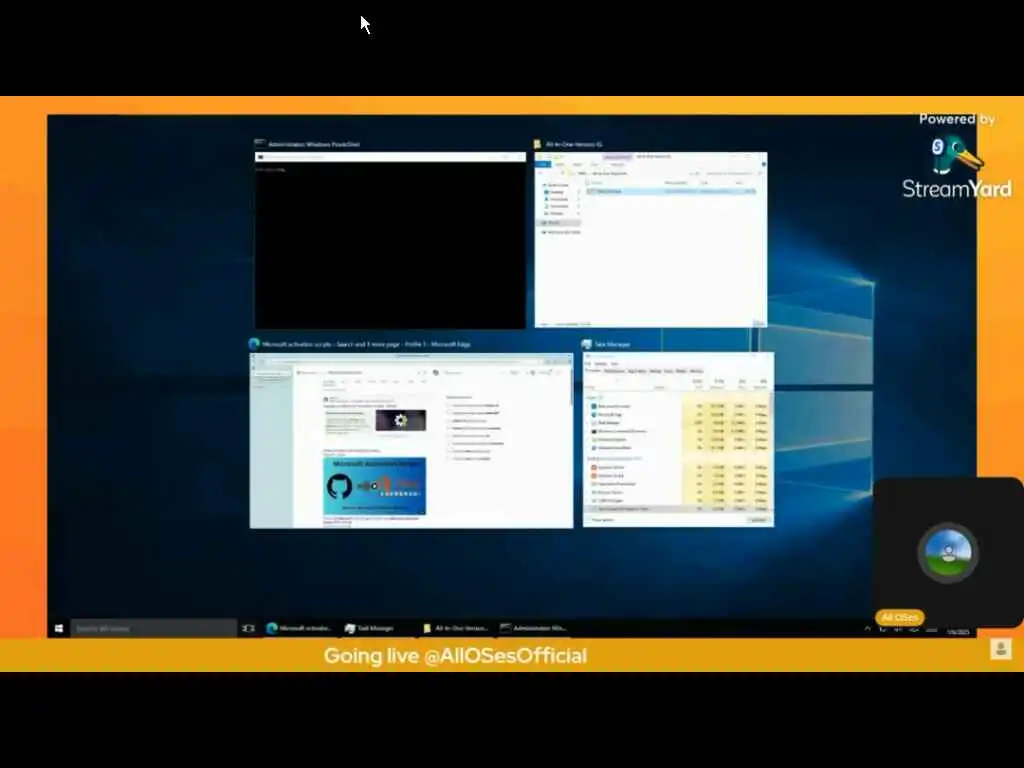Switch to Task Manager from the taskbar

tap(376, 628)
